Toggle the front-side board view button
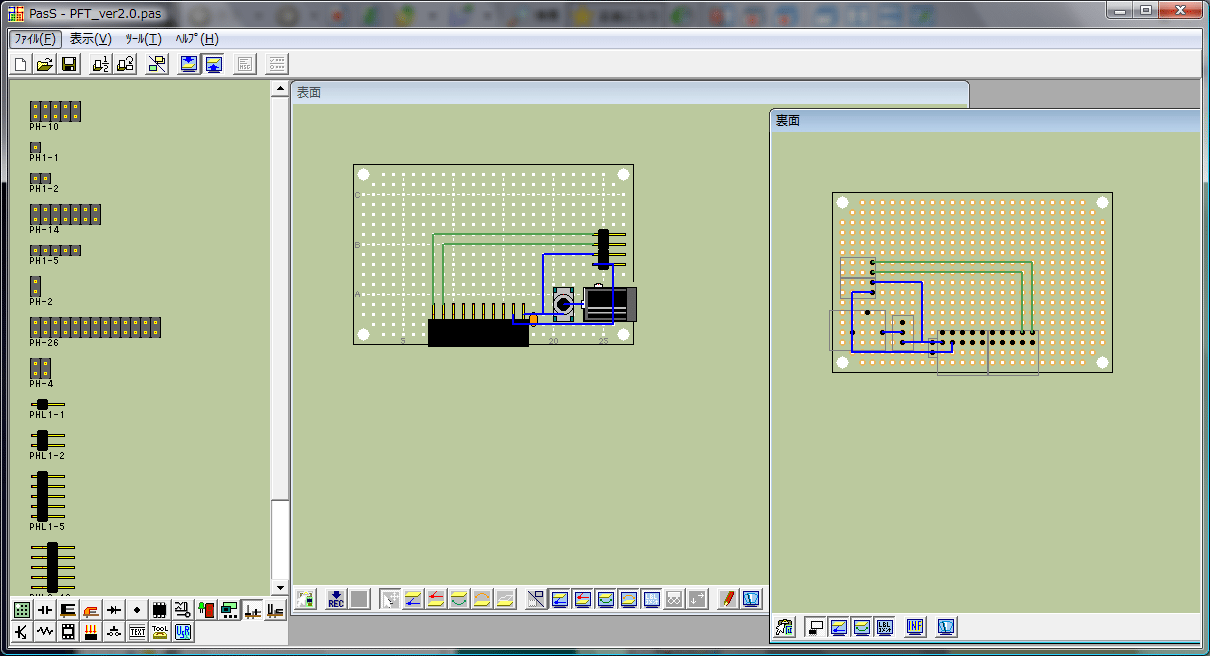The image size is (1210, 656). (x=189, y=65)
